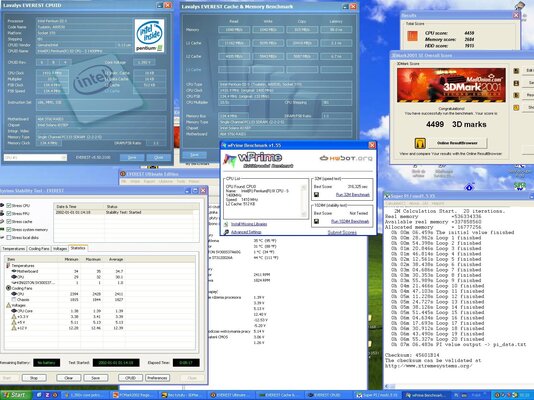Click Save in System Stability Test
Image resolution: width=534 pixels, height=400 pixels.
pos(96,378)
